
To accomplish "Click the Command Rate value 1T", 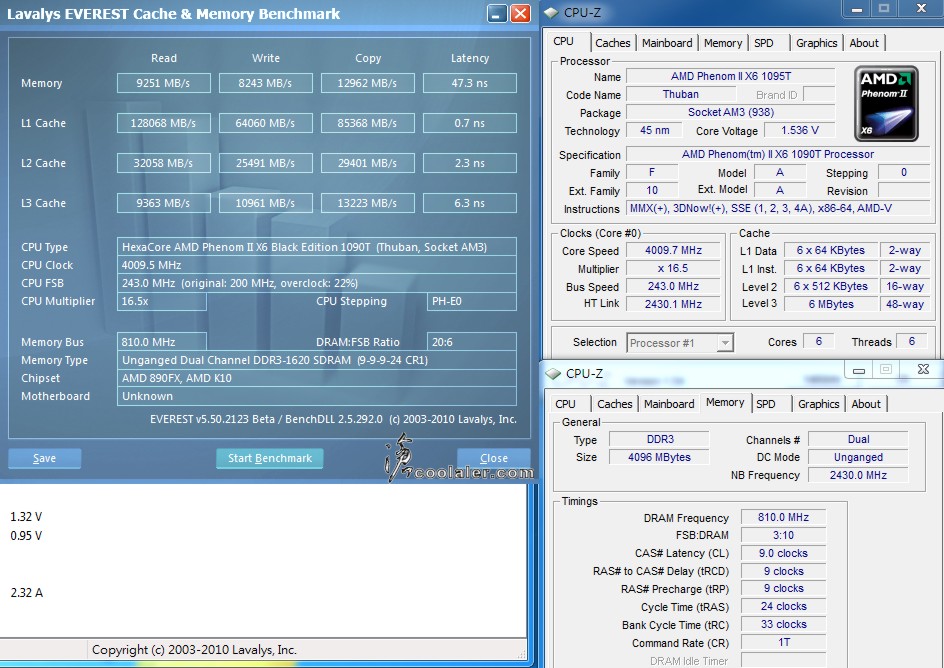I will coord(783,643).
